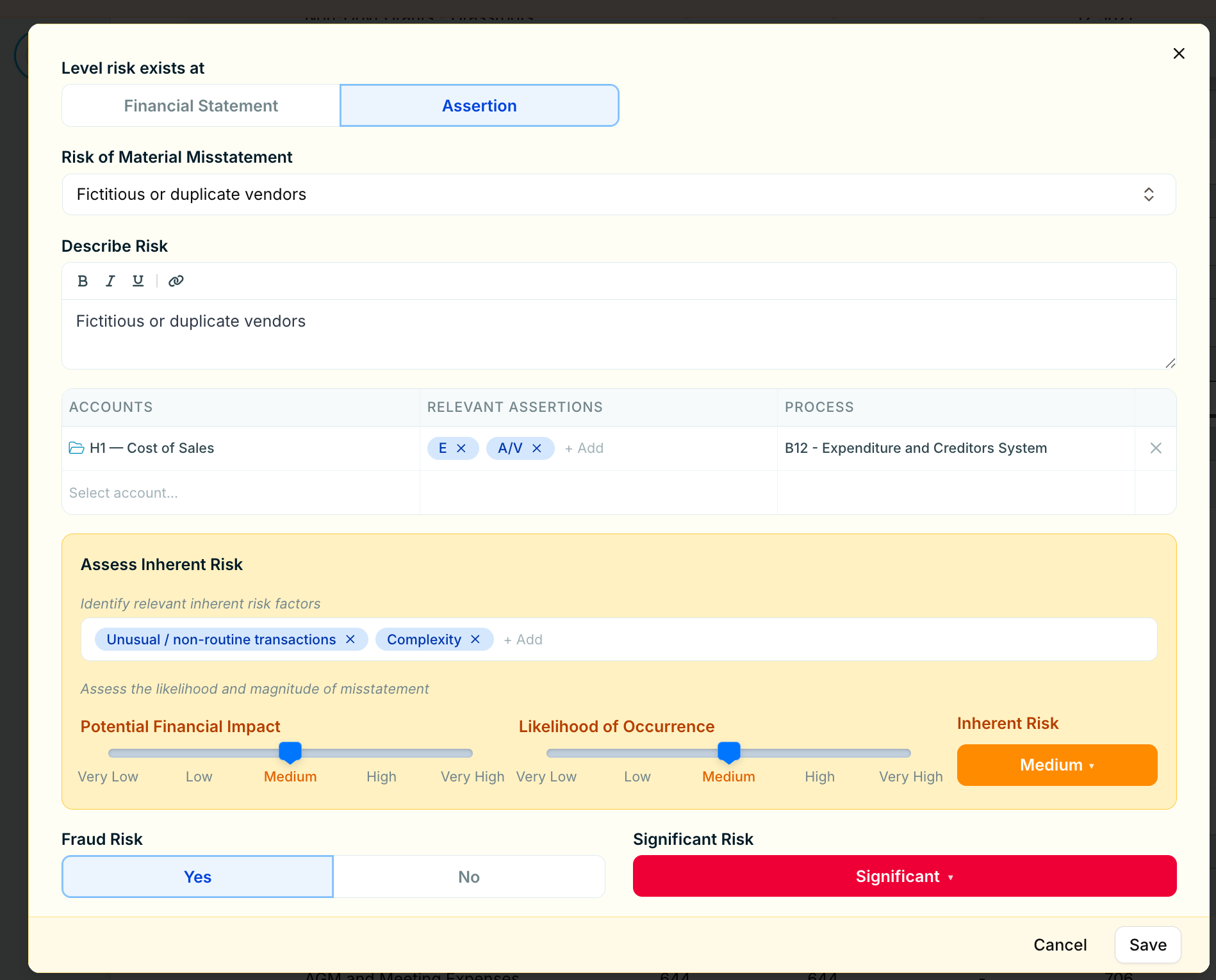
Task: Add another inherent risk factor
Action: [x=523, y=639]
